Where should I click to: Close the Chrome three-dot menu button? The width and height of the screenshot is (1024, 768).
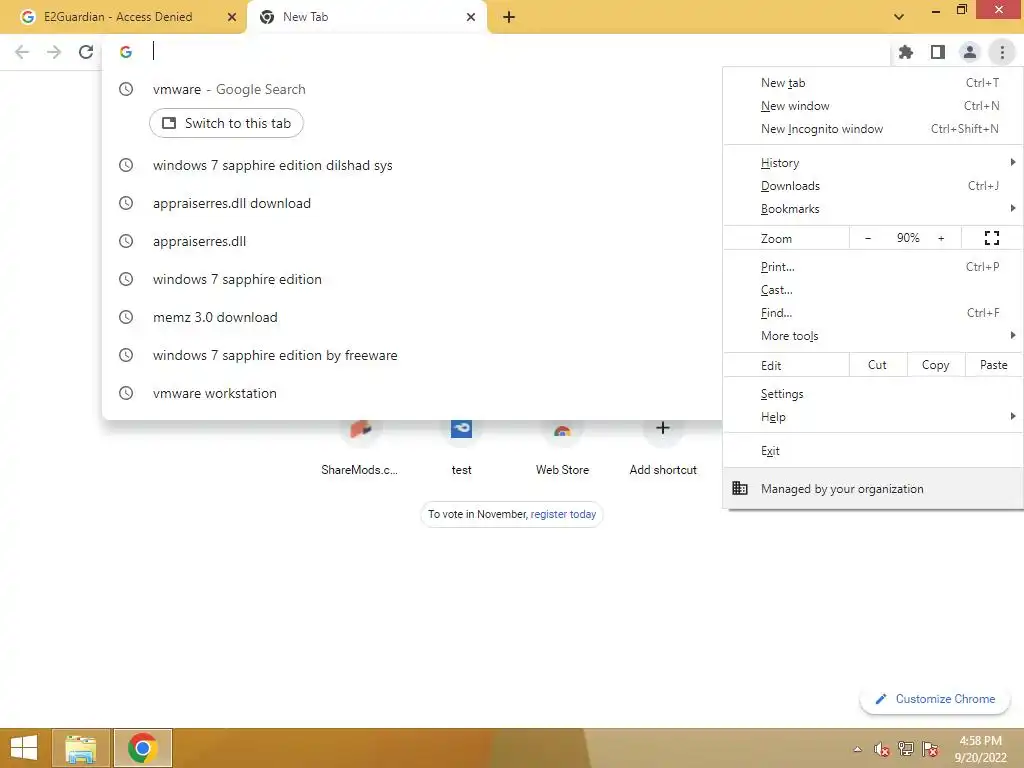(x=1002, y=52)
